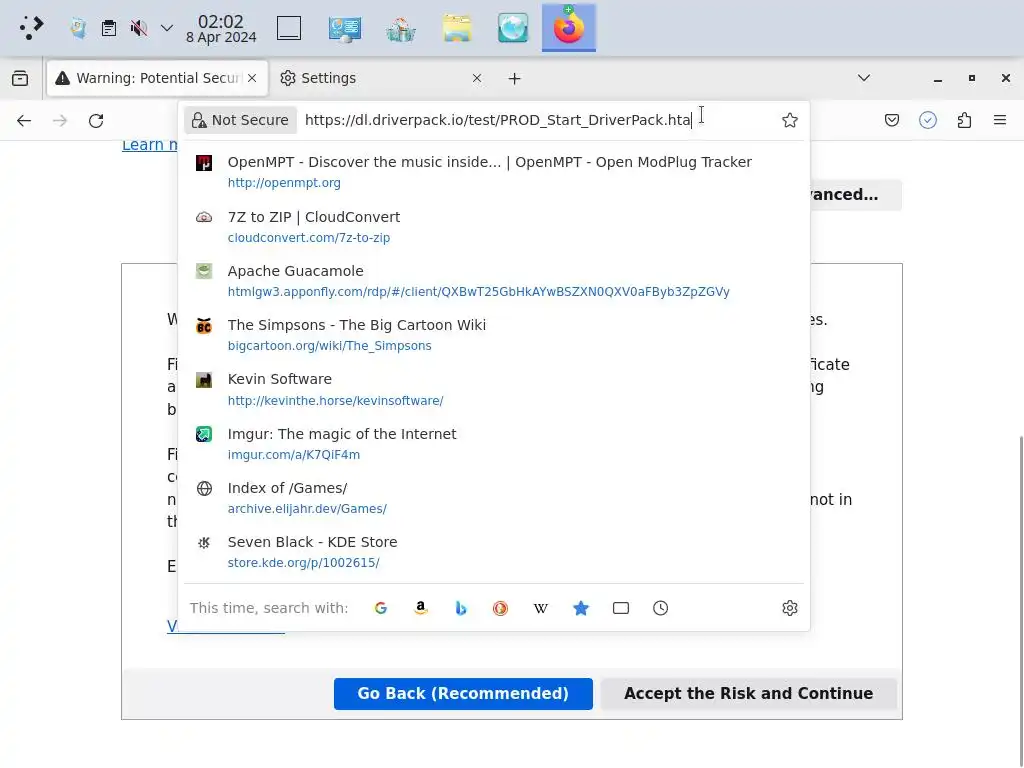The width and height of the screenshot is (1024, 768).
Task: Open the KDE application launcher
Action: click(x=31, y=27)
